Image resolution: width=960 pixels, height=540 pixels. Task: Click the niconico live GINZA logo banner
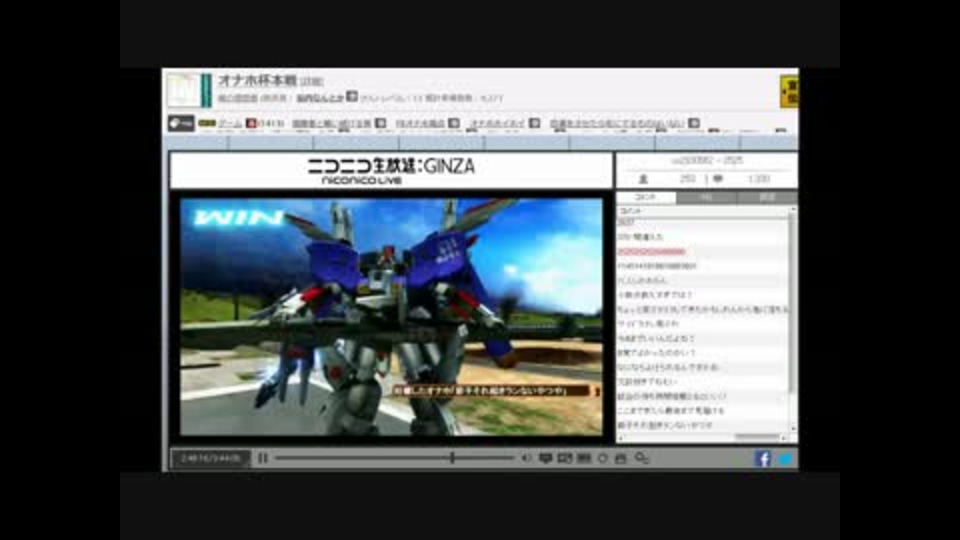[x=391, y=171]
